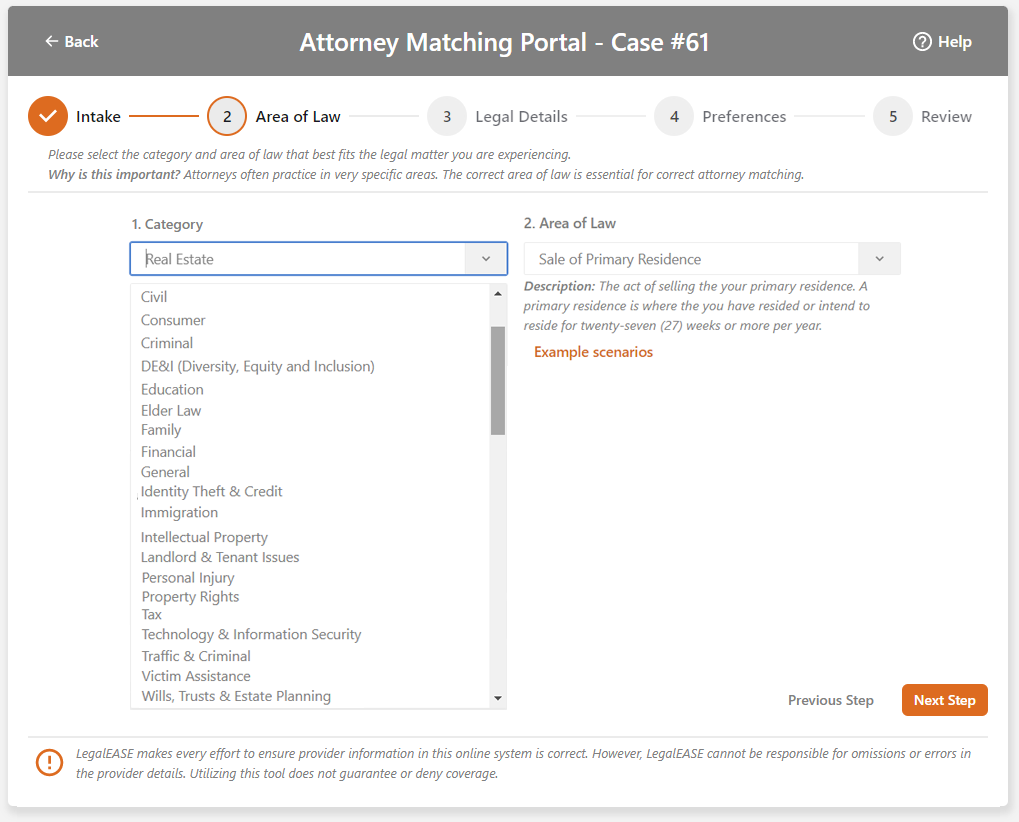This screenshot has height=822, width=1019.
Task: Click the back arrow icon
Action: coord(52,42)
